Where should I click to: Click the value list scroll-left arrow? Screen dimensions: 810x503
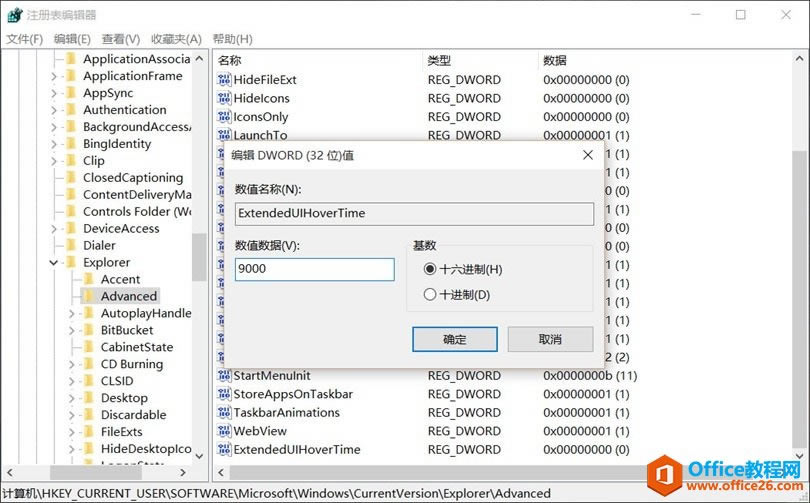click(x=221, y=472)
